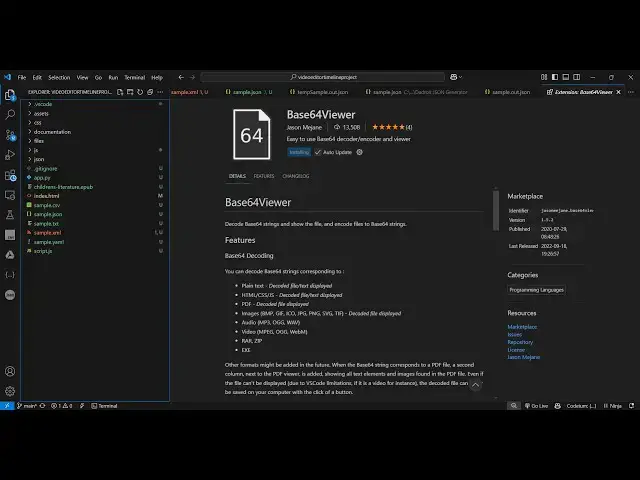
Task: Open dropdown arrow beside Copilot icon
Action: pos(461,77)
